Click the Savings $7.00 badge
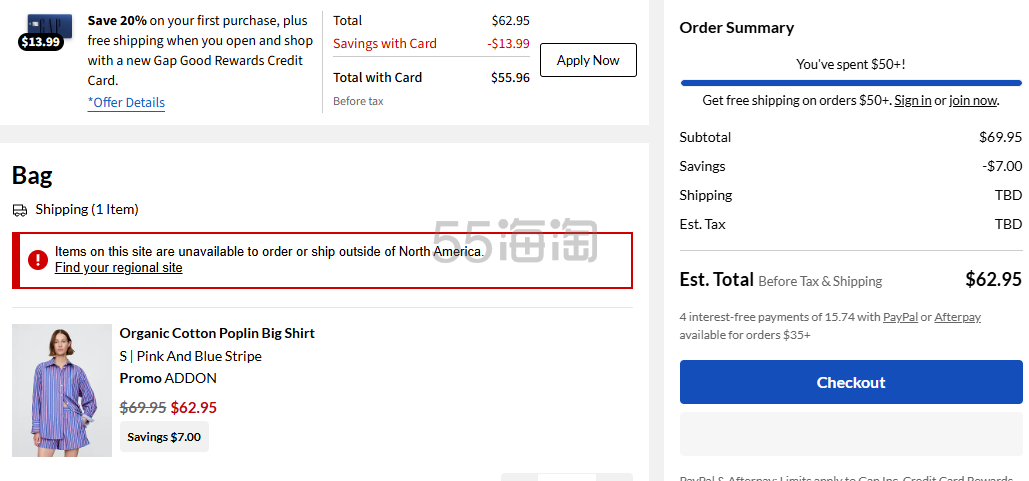 164,437
